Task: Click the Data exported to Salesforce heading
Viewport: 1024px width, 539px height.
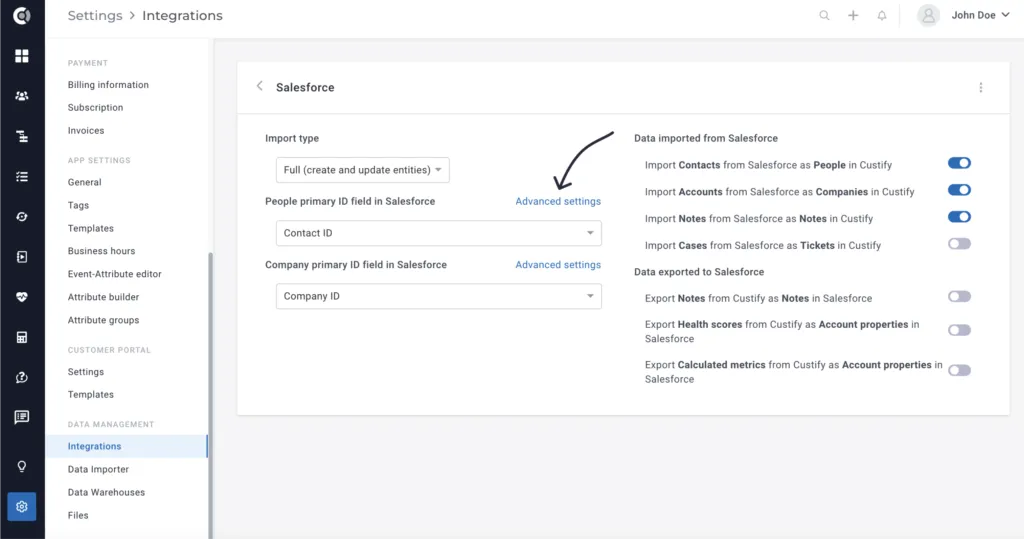Action: (699, 272)
